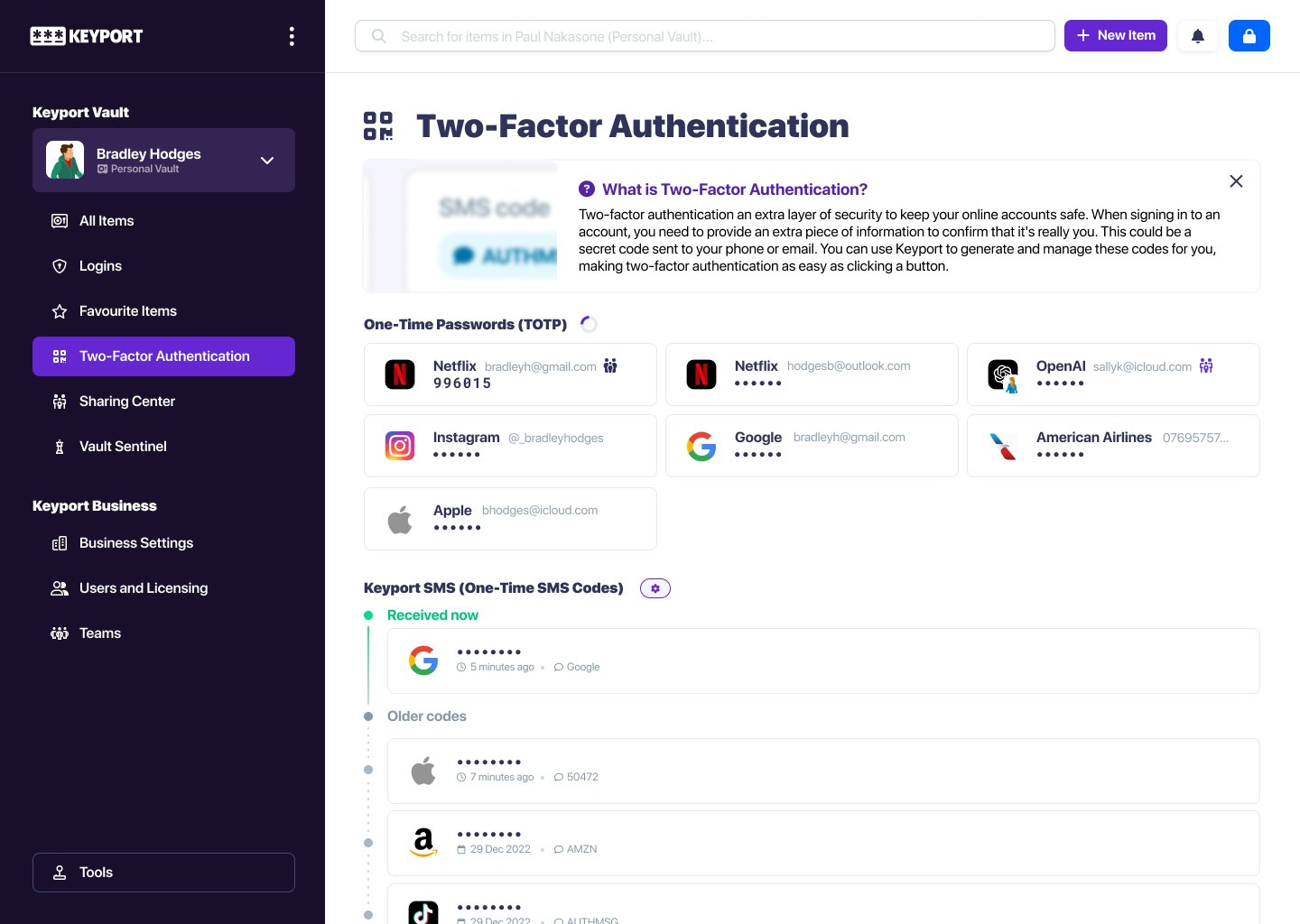
Task: Open Sharing Center
Action: coord(163,402)
